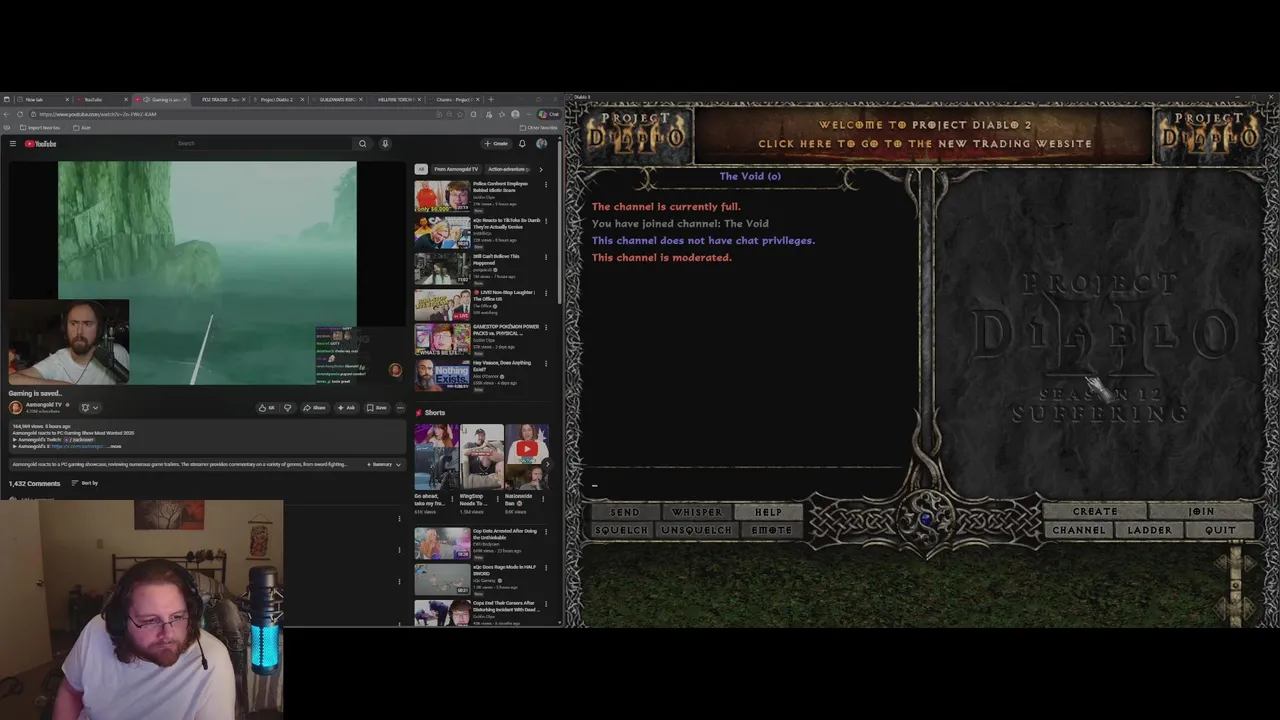Click QUIT in the Diablo lobby

(1220, 530)
